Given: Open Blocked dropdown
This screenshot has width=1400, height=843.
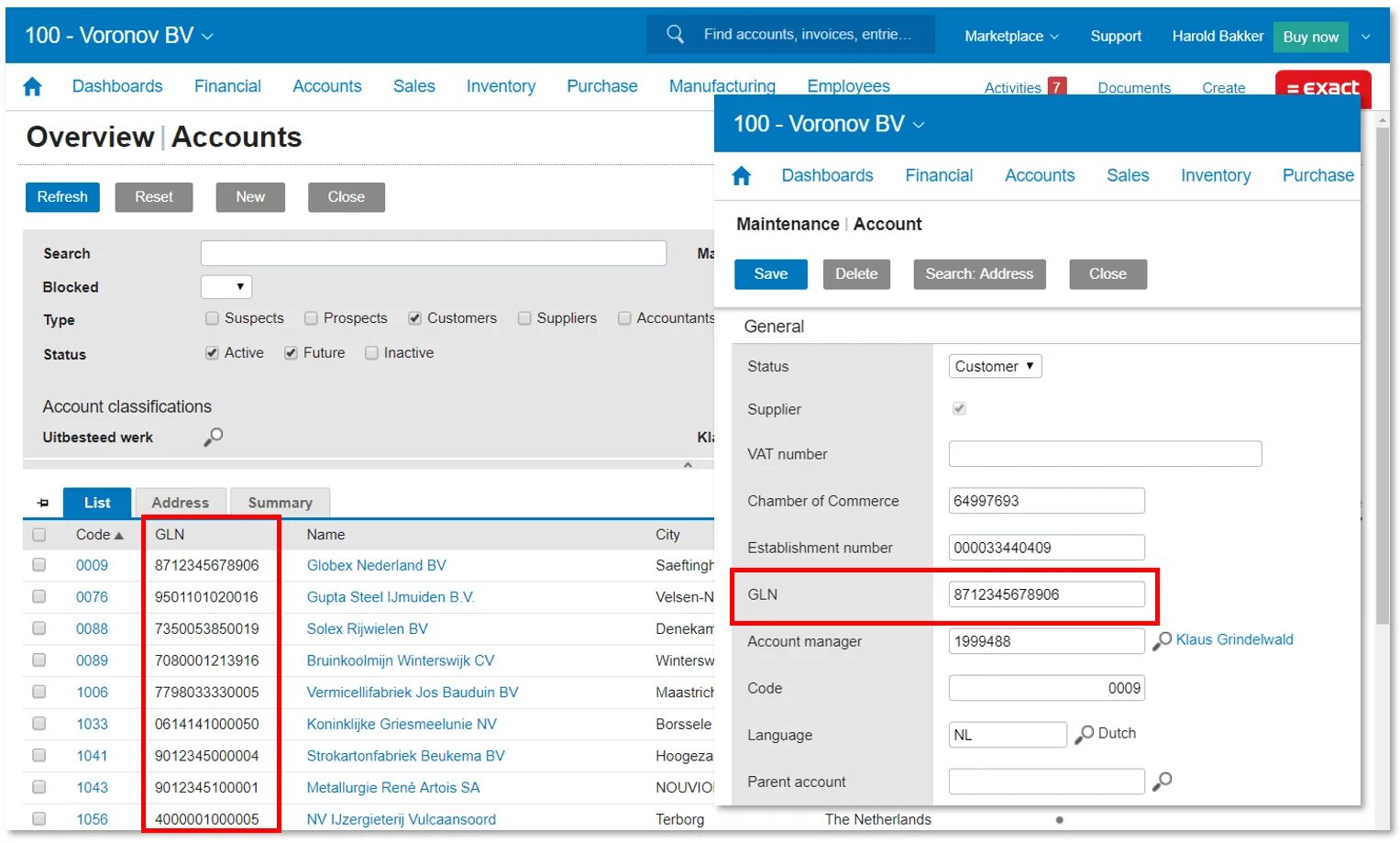Looking at the screenshot, I should tap(226, 286).
